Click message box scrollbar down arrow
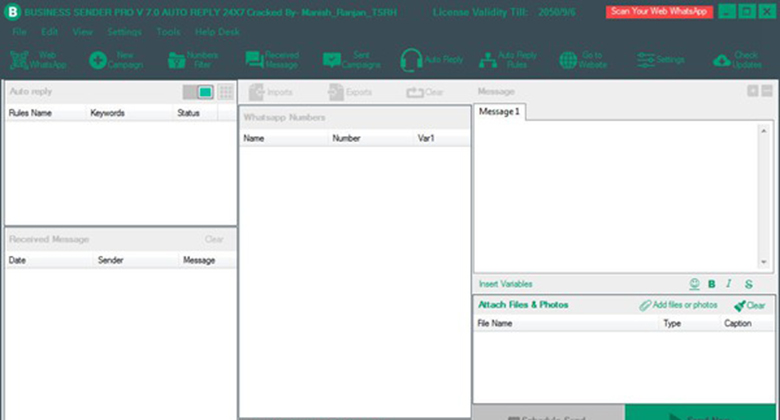 pos(764,262)
